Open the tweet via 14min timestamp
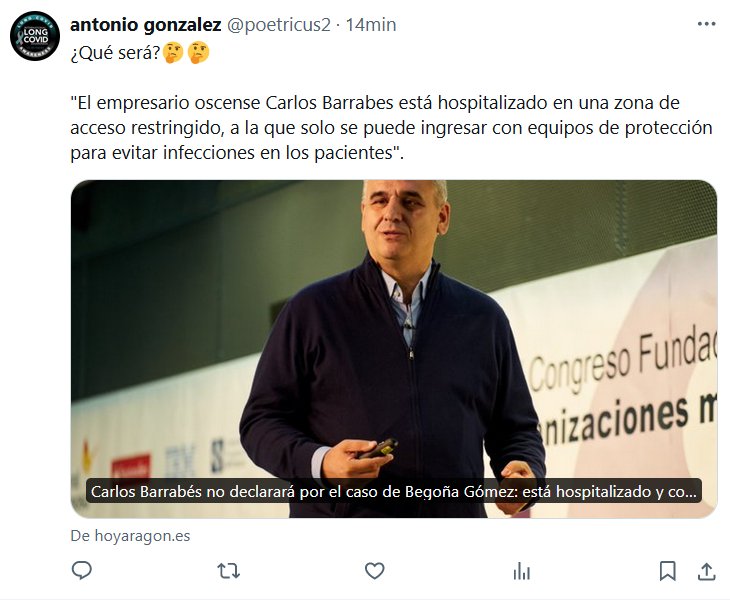The height and width of the screenshot is (600, 730). [x=371, y=25]
